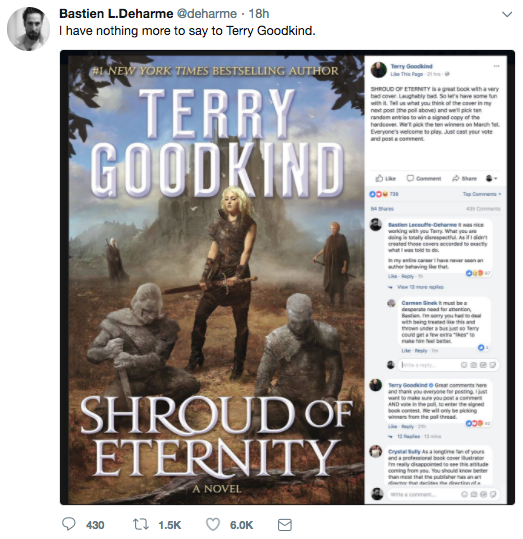This screenshot has height=539, width=523.
Task: Open Bastien L.Deharme's profile avatar
Action: pos(28,29)
